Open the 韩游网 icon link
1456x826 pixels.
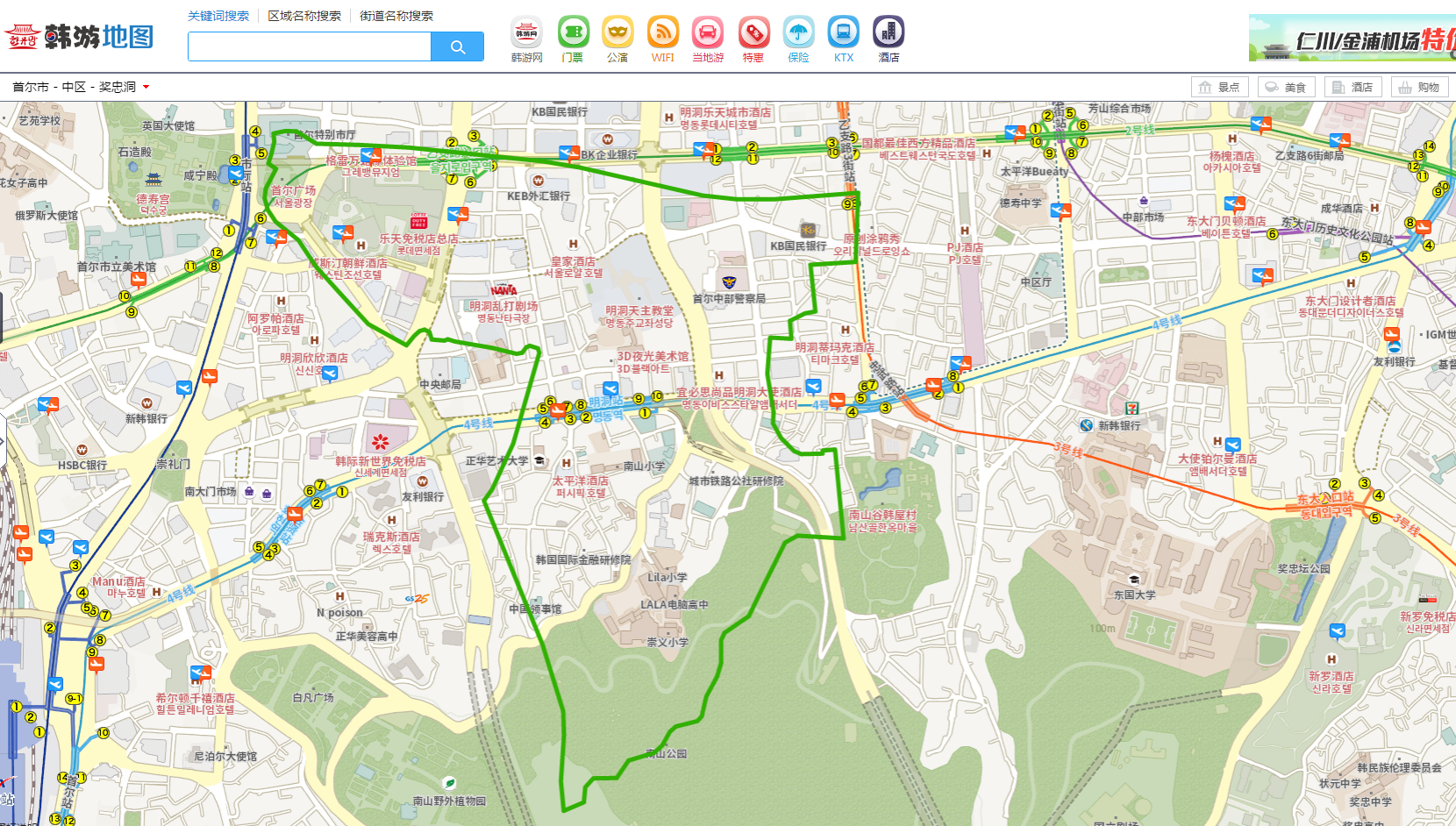526,32
